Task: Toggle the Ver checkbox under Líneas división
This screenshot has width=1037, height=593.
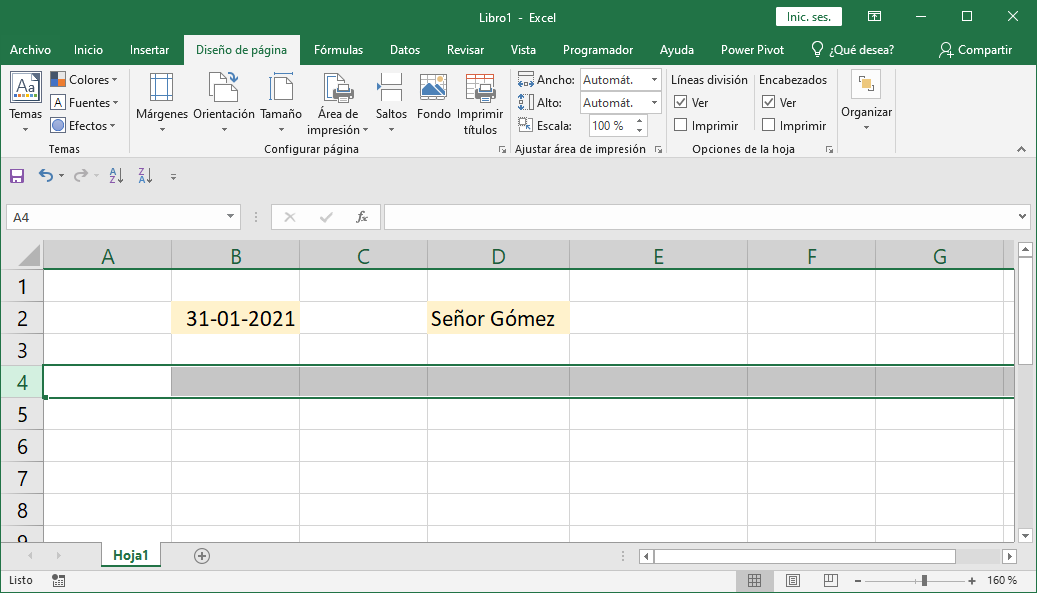Action: coord(681,102)
